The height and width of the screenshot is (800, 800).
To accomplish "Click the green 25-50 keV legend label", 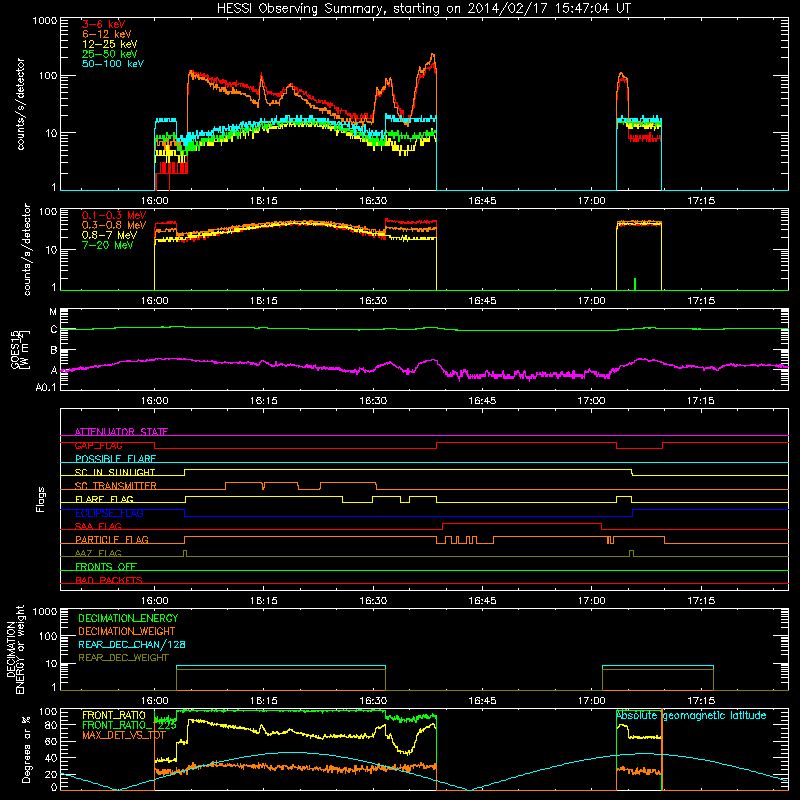I will click(x=109, y=54).
